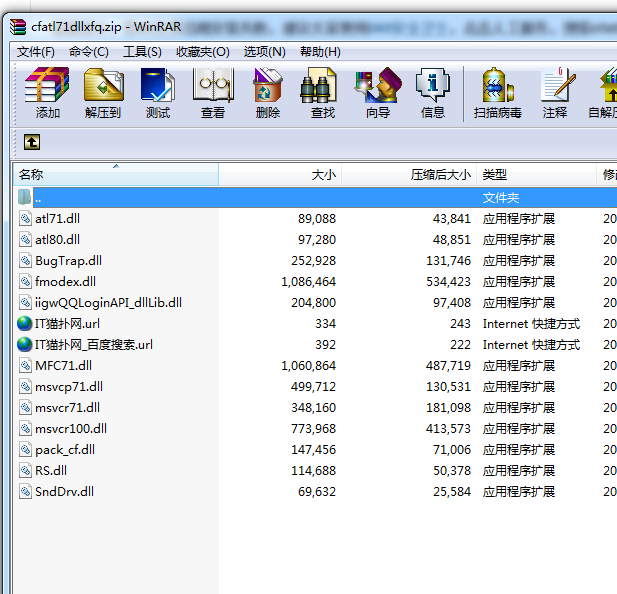Click the 文件夹 type in the '..' row
Image resolution: width=617 pixels, height=594 pixels.
click(x=501, y=197)
